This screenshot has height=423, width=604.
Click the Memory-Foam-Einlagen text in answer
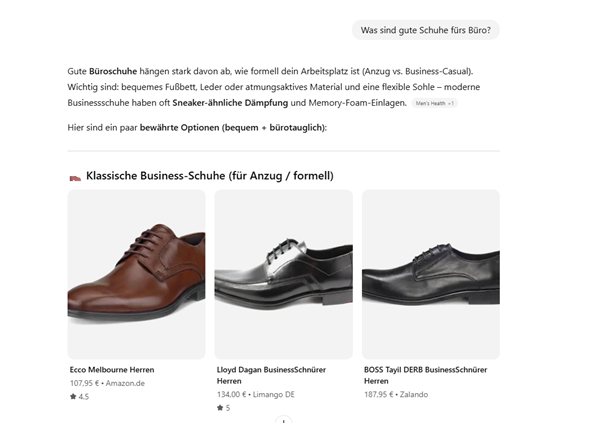pos(358,102)
